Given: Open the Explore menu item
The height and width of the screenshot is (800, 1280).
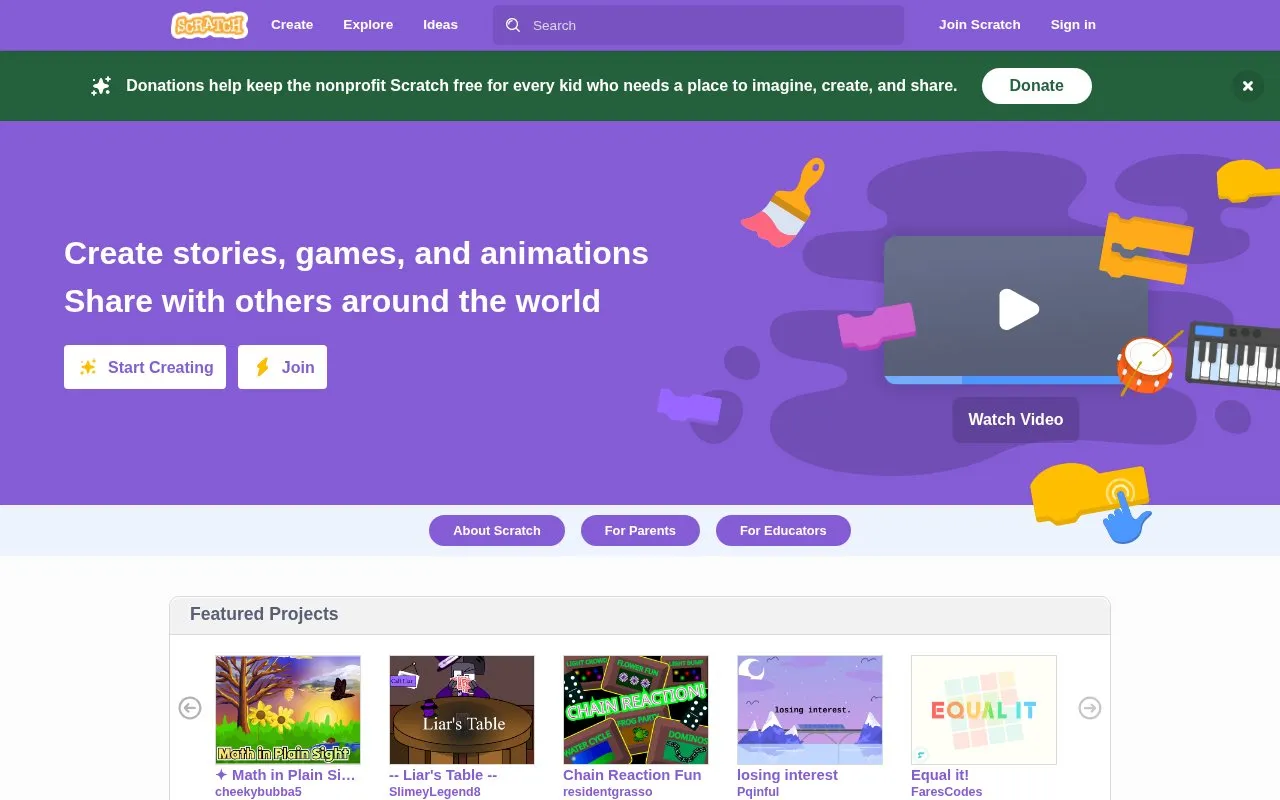Looking at the screenshot, I should click(x=368, y=25).
